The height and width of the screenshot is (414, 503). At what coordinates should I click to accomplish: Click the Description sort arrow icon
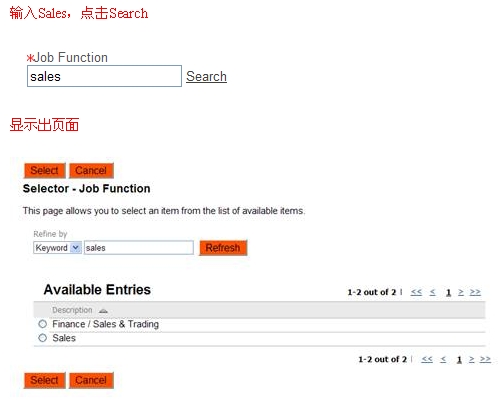click(x=103, y=311)
